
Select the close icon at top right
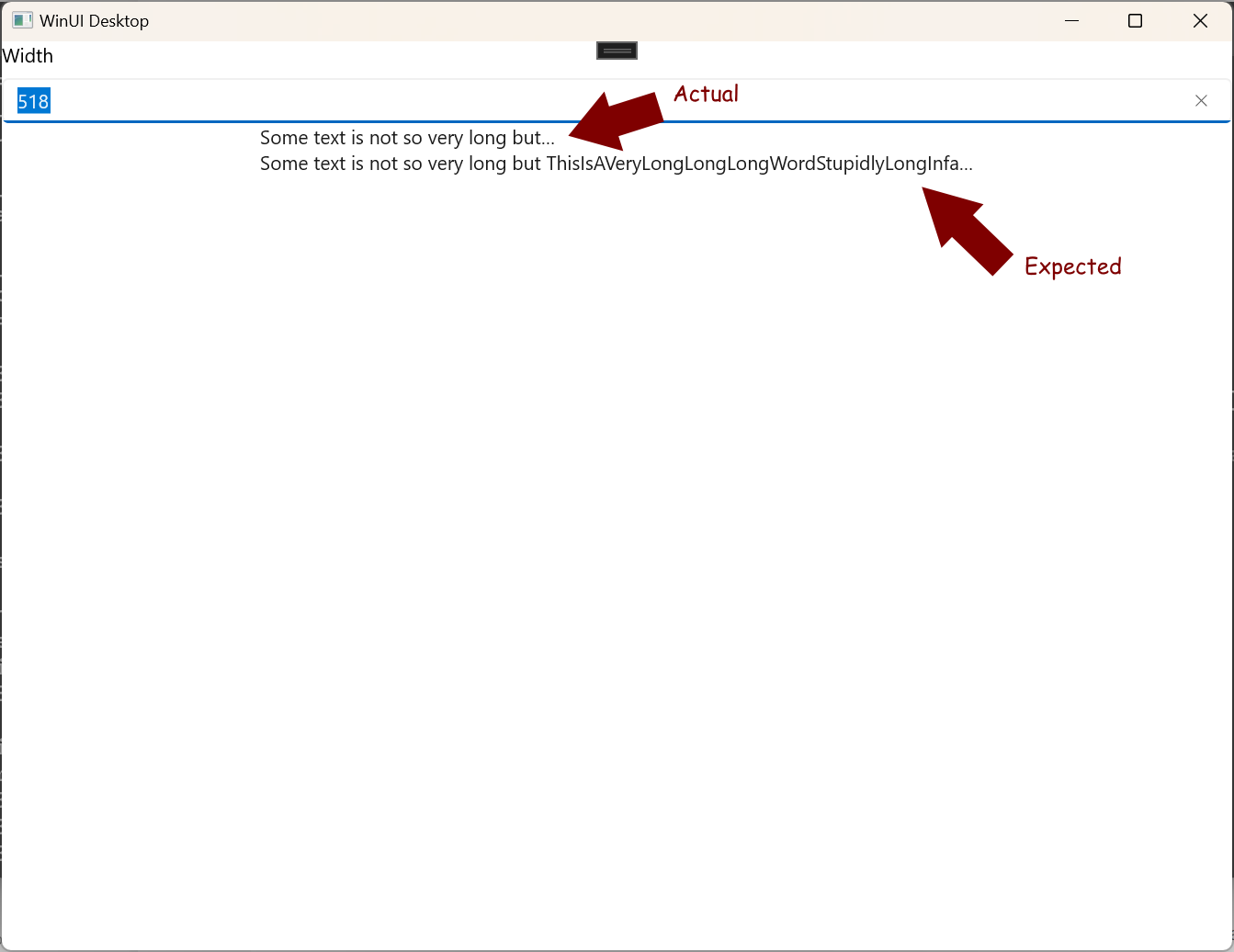[1200, 20]
